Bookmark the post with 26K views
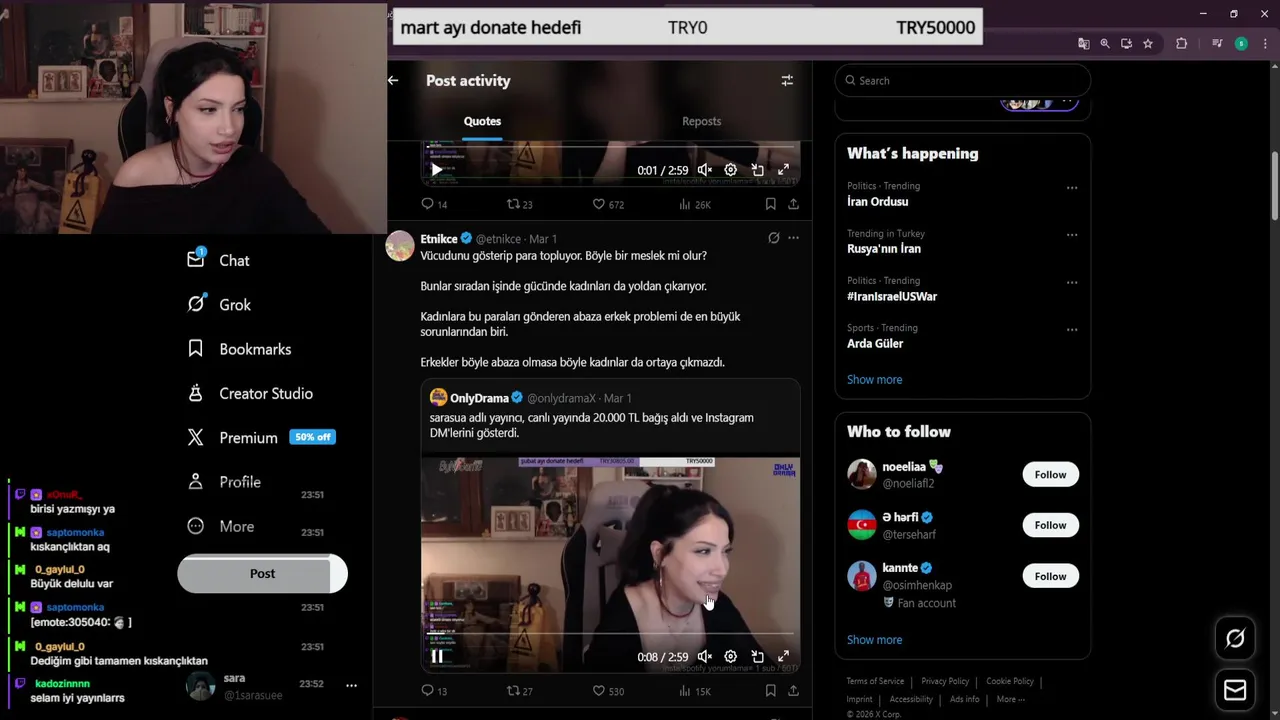This screenshot has height=720, width=1280. pos(770,204)
